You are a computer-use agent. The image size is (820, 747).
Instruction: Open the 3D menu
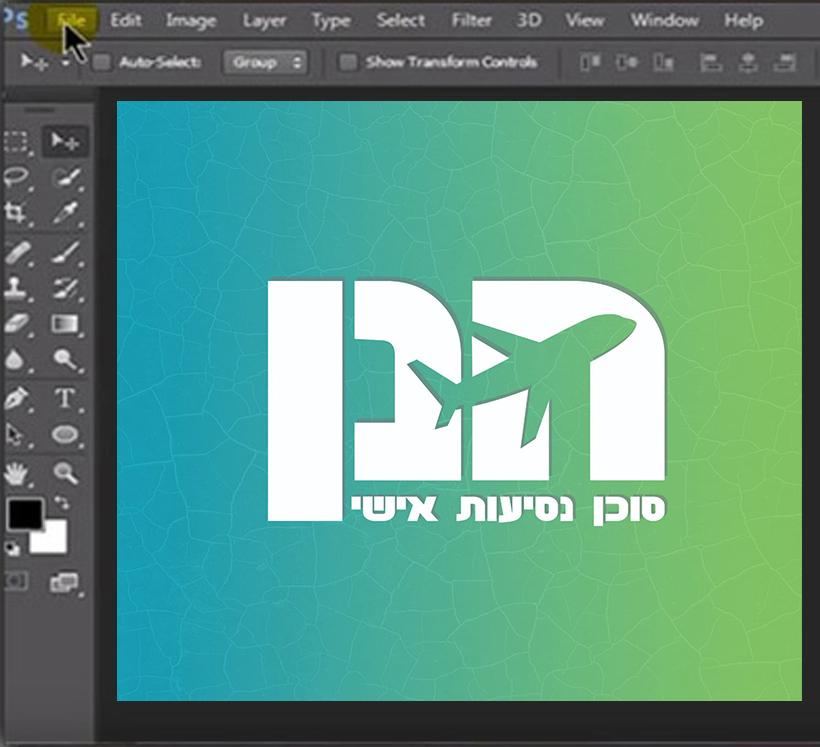coord(529,20)
